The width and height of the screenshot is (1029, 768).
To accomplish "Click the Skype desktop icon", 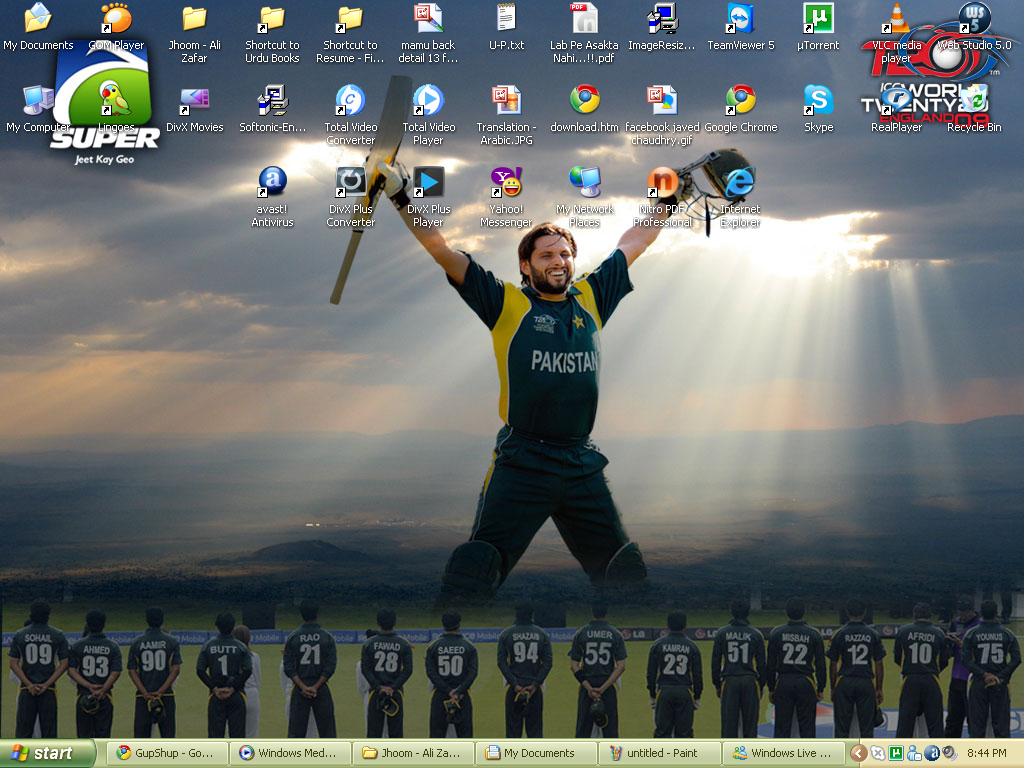I will (818, 102).
